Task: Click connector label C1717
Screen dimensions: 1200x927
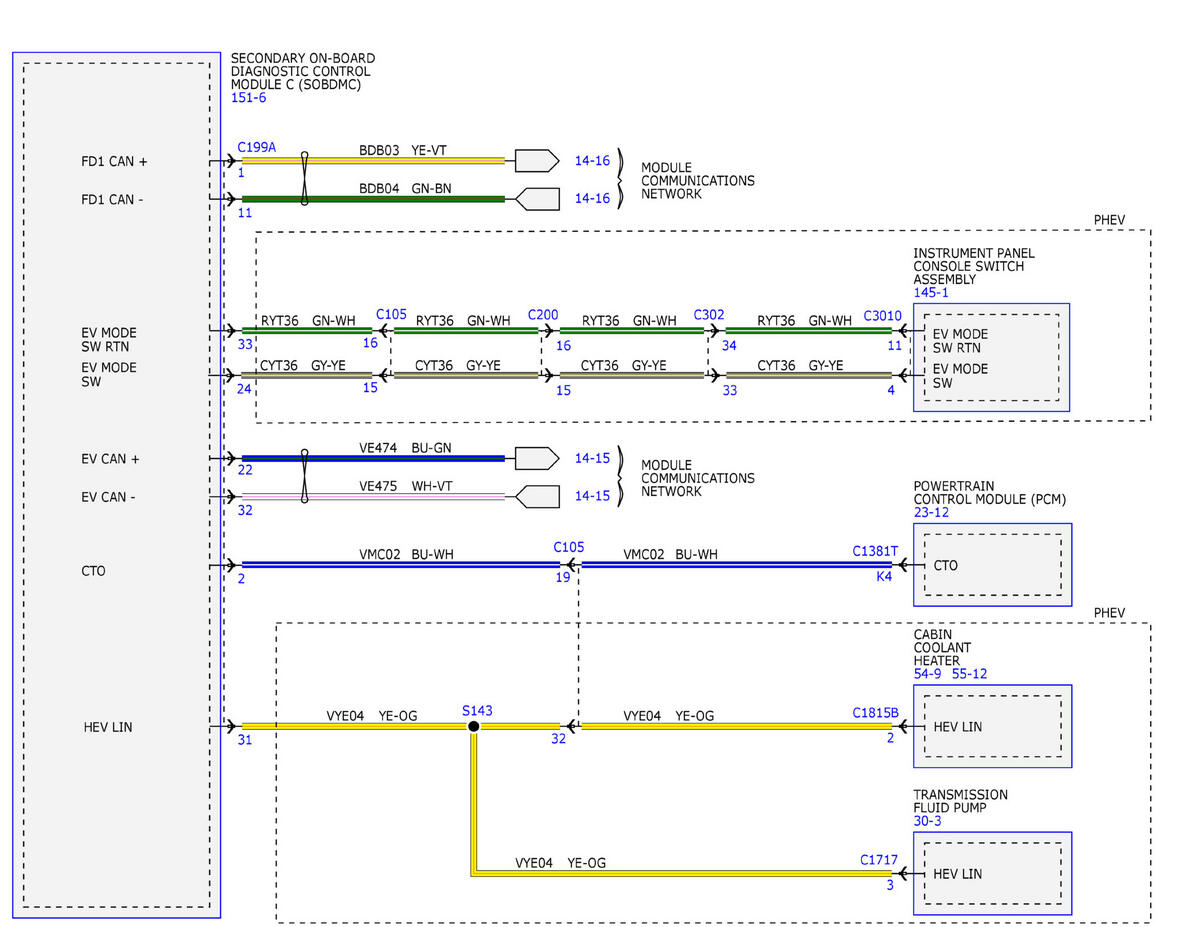Action: pos(879,859)
